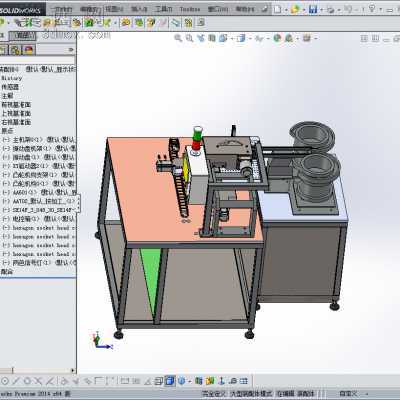Select the 主机架<1> component
Screen dimensions: 400x400
[39, 140]
